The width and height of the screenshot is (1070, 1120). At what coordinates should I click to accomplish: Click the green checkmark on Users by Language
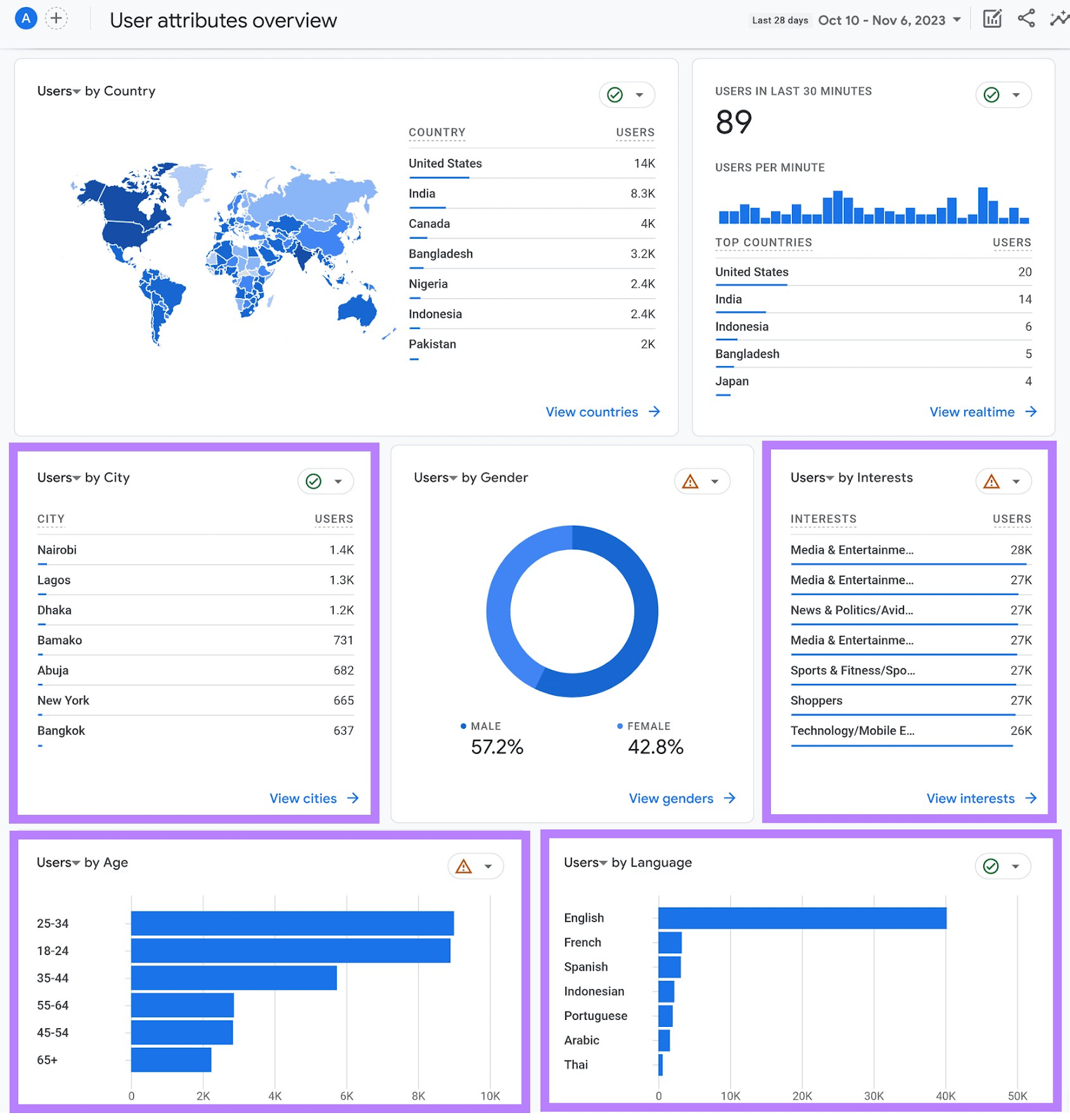point(991,867)
